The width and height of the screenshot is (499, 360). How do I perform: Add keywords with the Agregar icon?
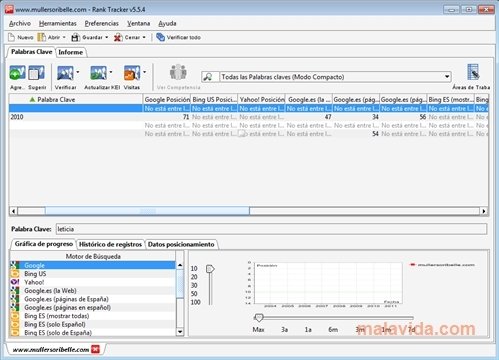click(x=17, y=73)
